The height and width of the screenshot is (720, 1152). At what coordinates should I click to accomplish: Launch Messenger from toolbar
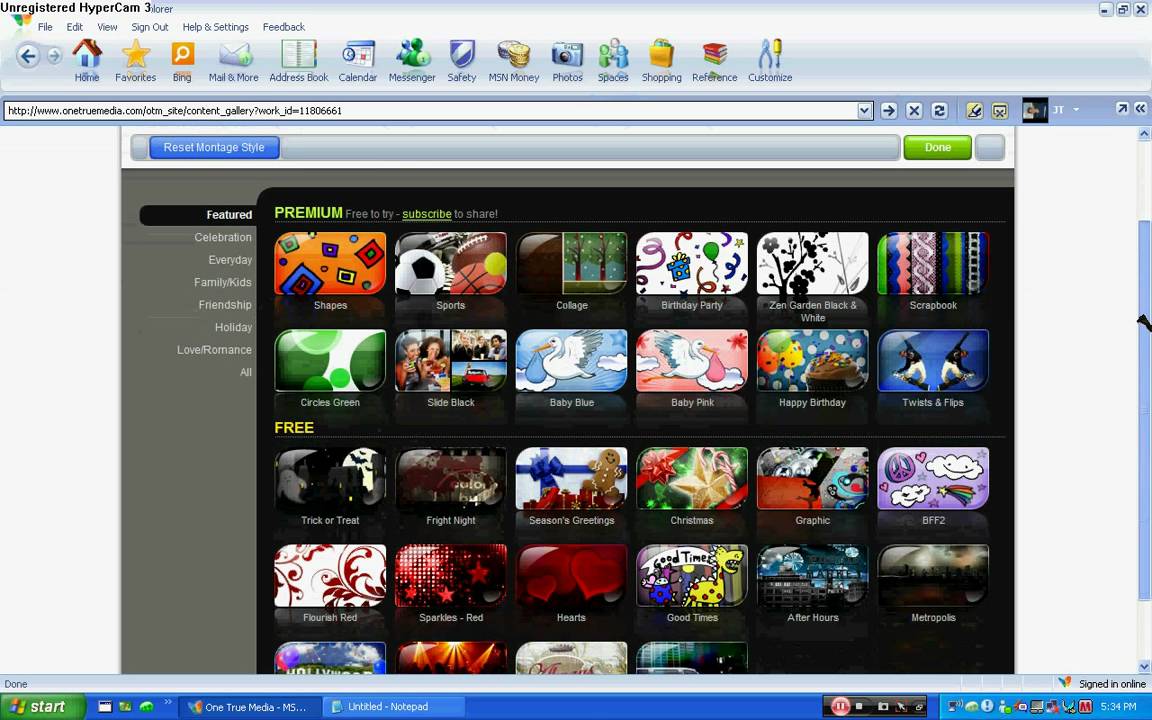412,60
